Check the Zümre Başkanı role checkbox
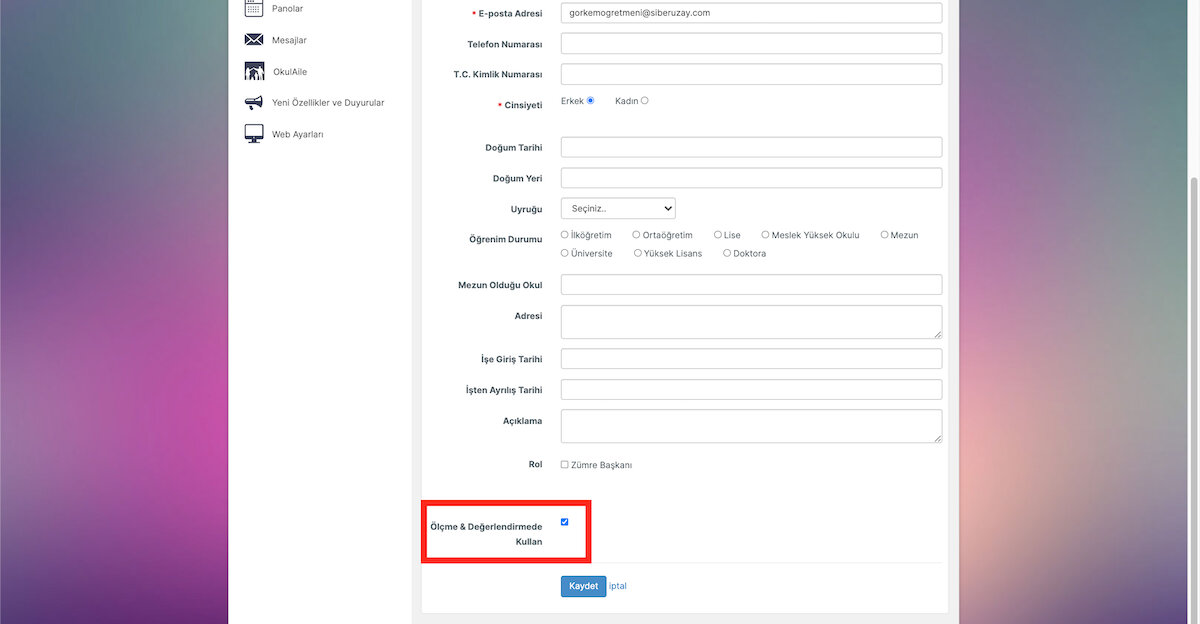This screenshot has height=624, width=1200. click(565, 465)
